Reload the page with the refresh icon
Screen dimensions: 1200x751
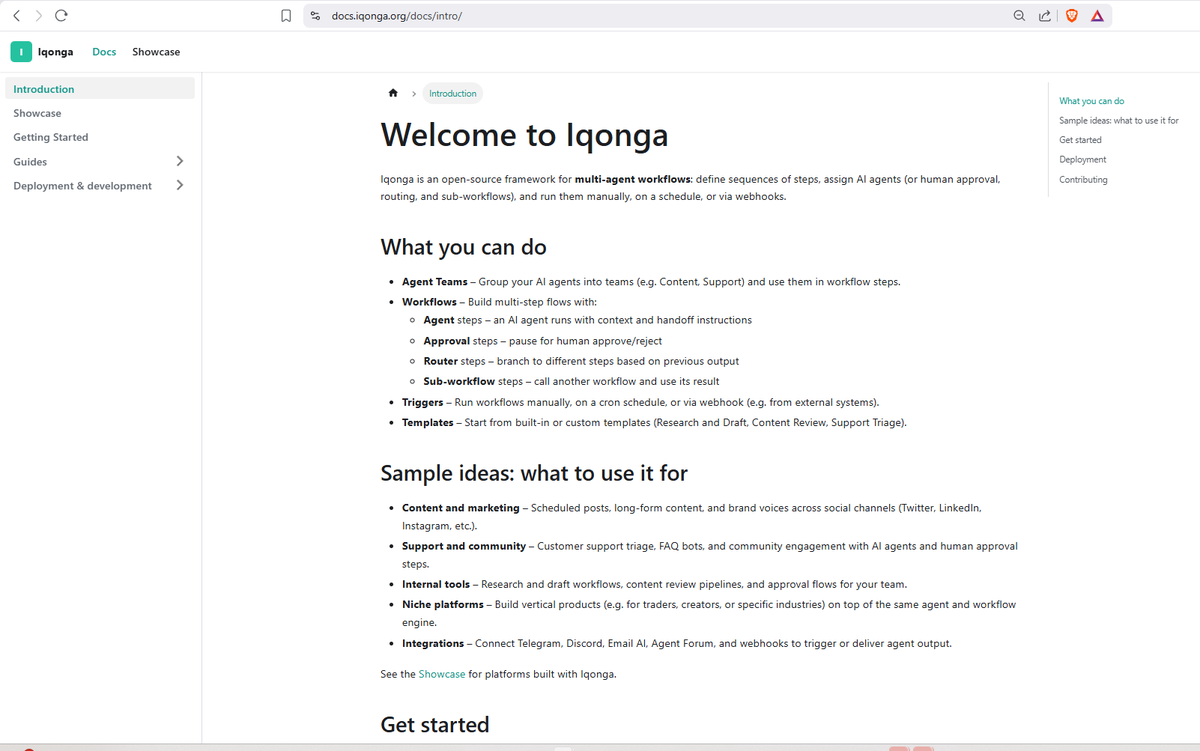61,15
